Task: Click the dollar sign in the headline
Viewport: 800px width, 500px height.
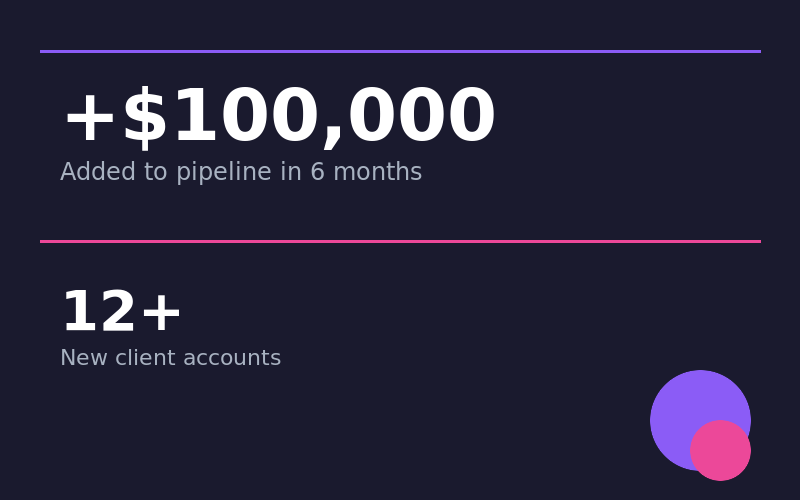Action: pos(145,118)
